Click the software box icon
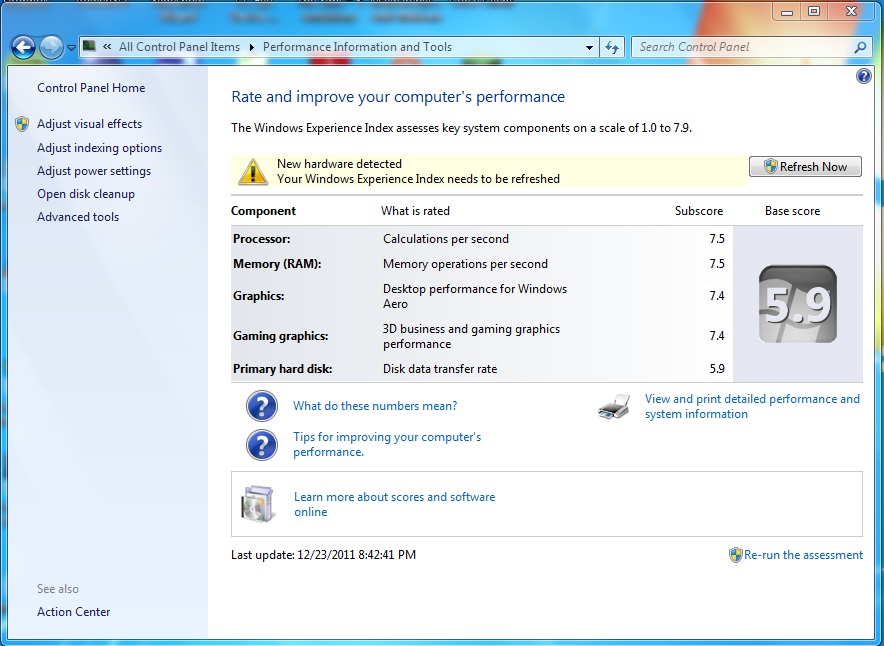Image resolution: width=884 pixels, height=646 pixels. (x=259, y=504)
